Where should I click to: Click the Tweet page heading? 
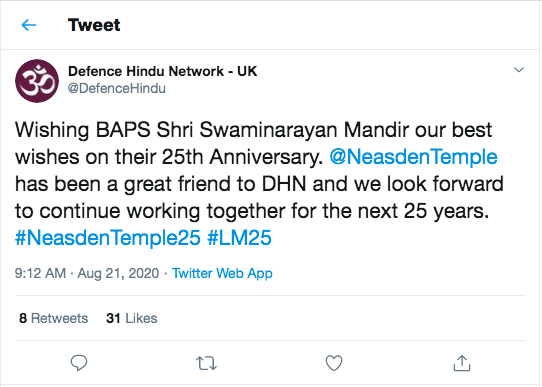(x=94, y=25)
